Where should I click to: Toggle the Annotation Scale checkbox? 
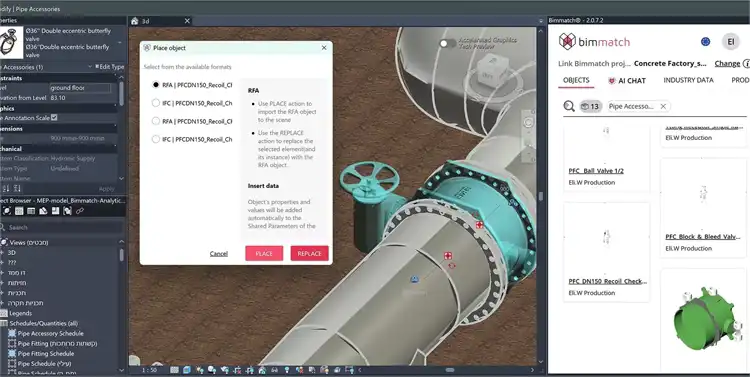[x=54, y=117]
